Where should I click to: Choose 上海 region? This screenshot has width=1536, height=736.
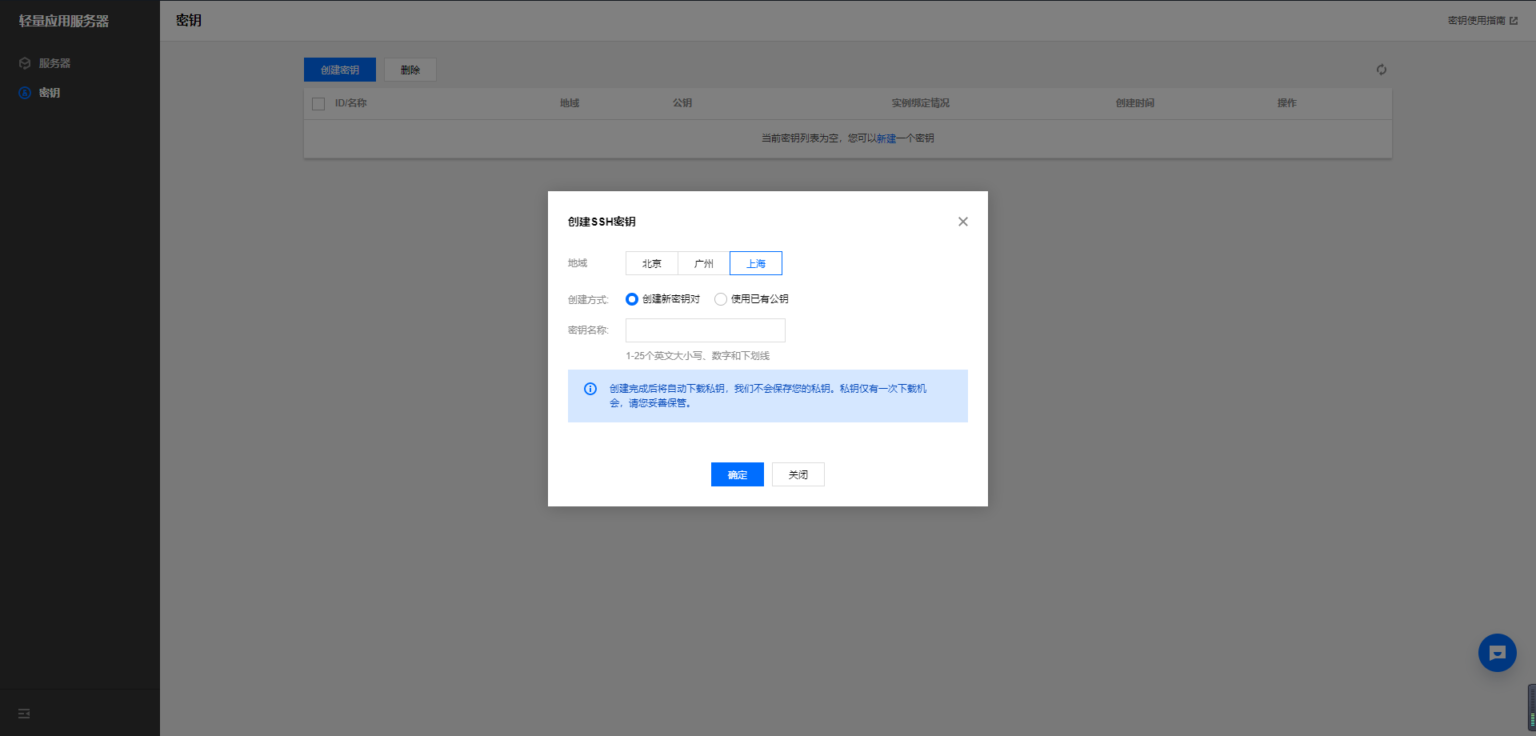pyautogui.click(x=756, y=264)
